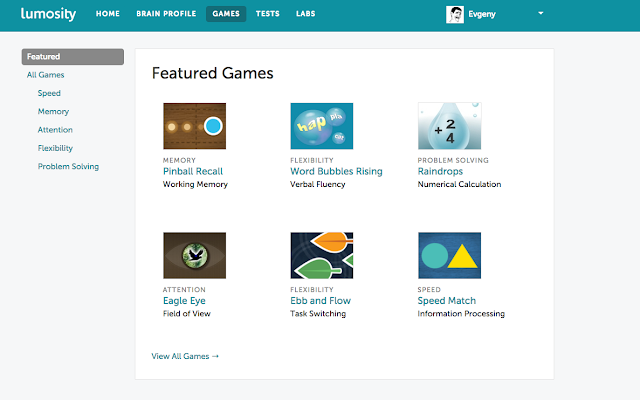The height and width of the screenshot is (400, 640).
Task: Open the Ebb and Flow leaves image
Action: point(322,256)
